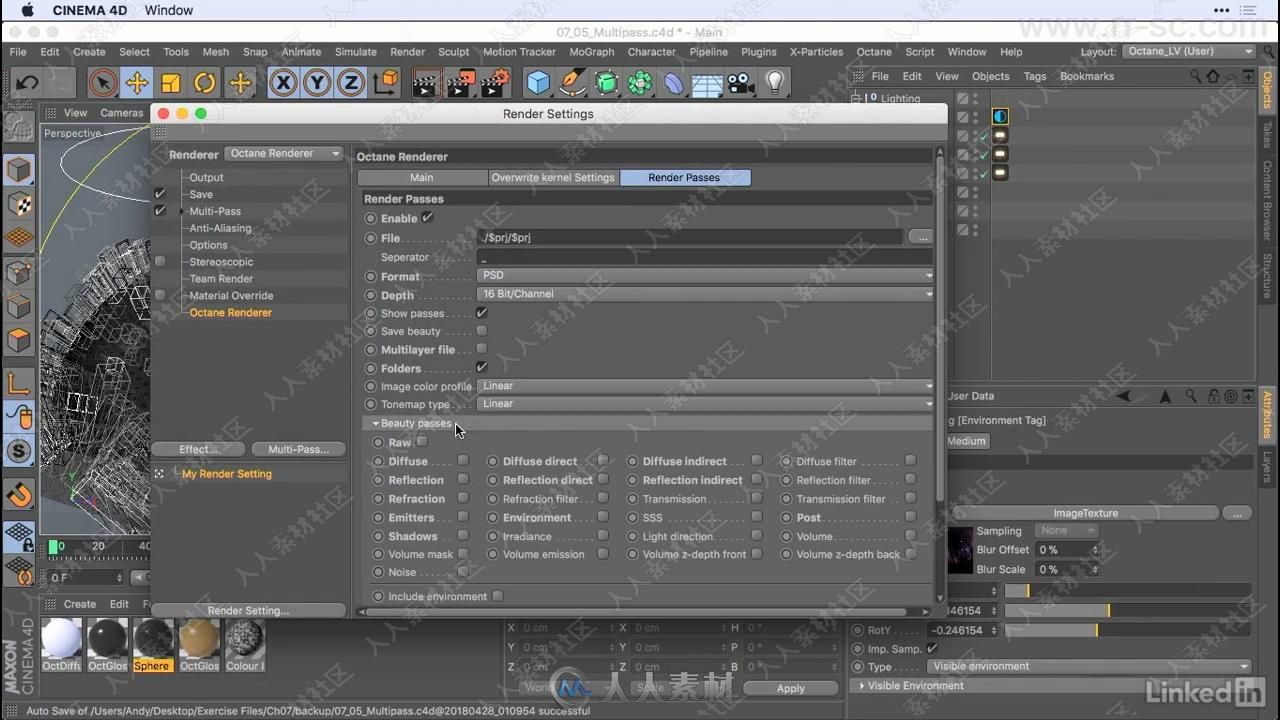Image resolution: width=1280 pixels, height=720 pixels.
Task: Open the Type Visible environment dropdown
Action: click(x=1088, y=666)
